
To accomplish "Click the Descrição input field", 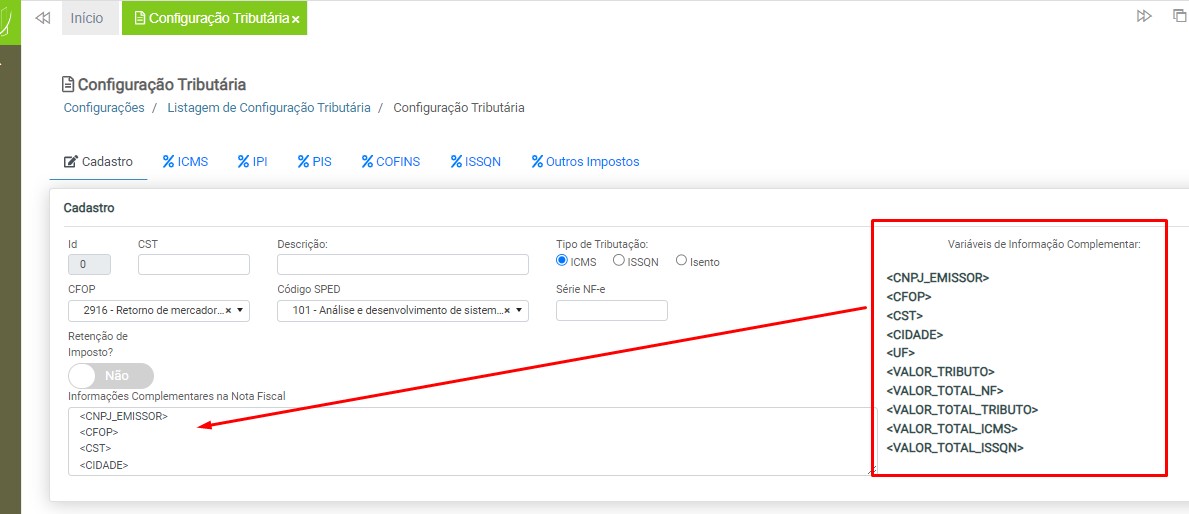I will (402, 264).
